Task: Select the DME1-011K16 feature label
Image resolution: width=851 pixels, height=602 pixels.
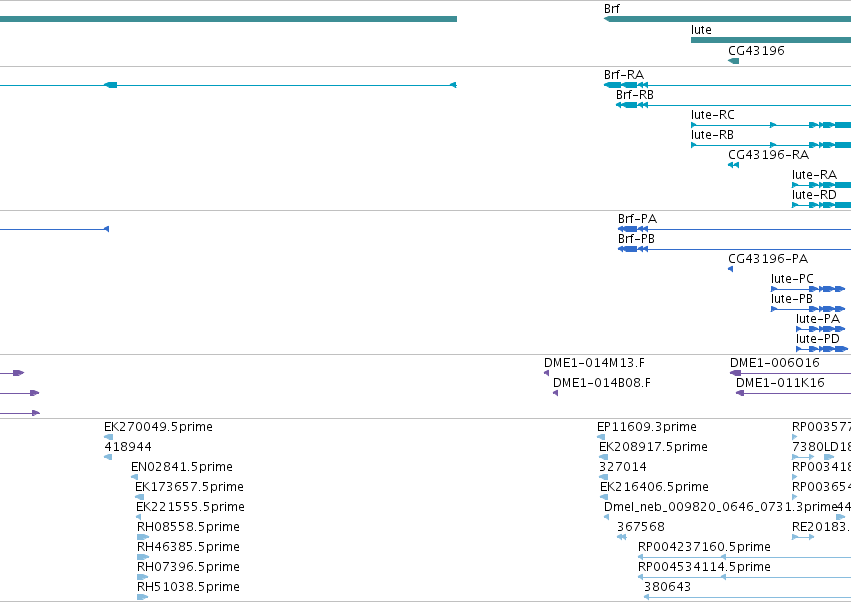Action: coord(780,383)
